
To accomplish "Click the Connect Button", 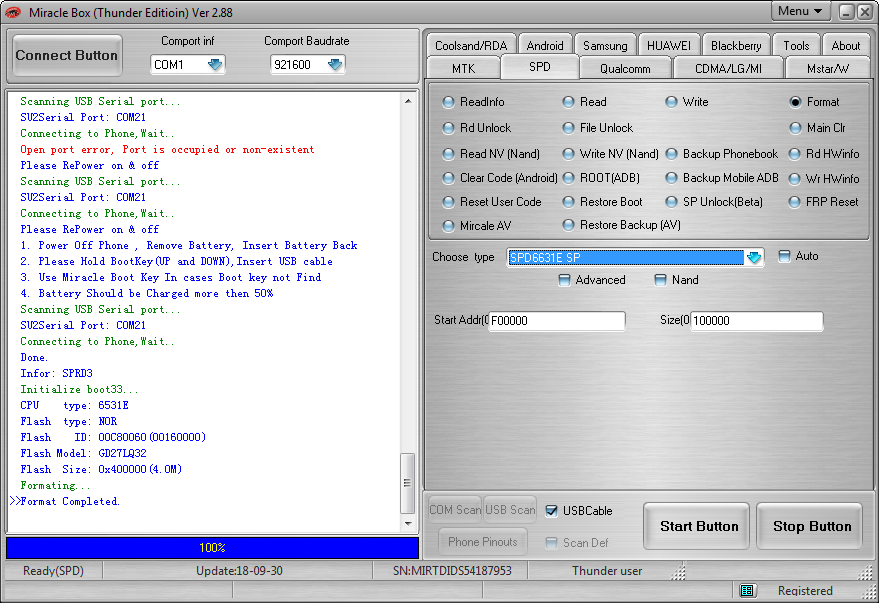I will coord(67,55).
